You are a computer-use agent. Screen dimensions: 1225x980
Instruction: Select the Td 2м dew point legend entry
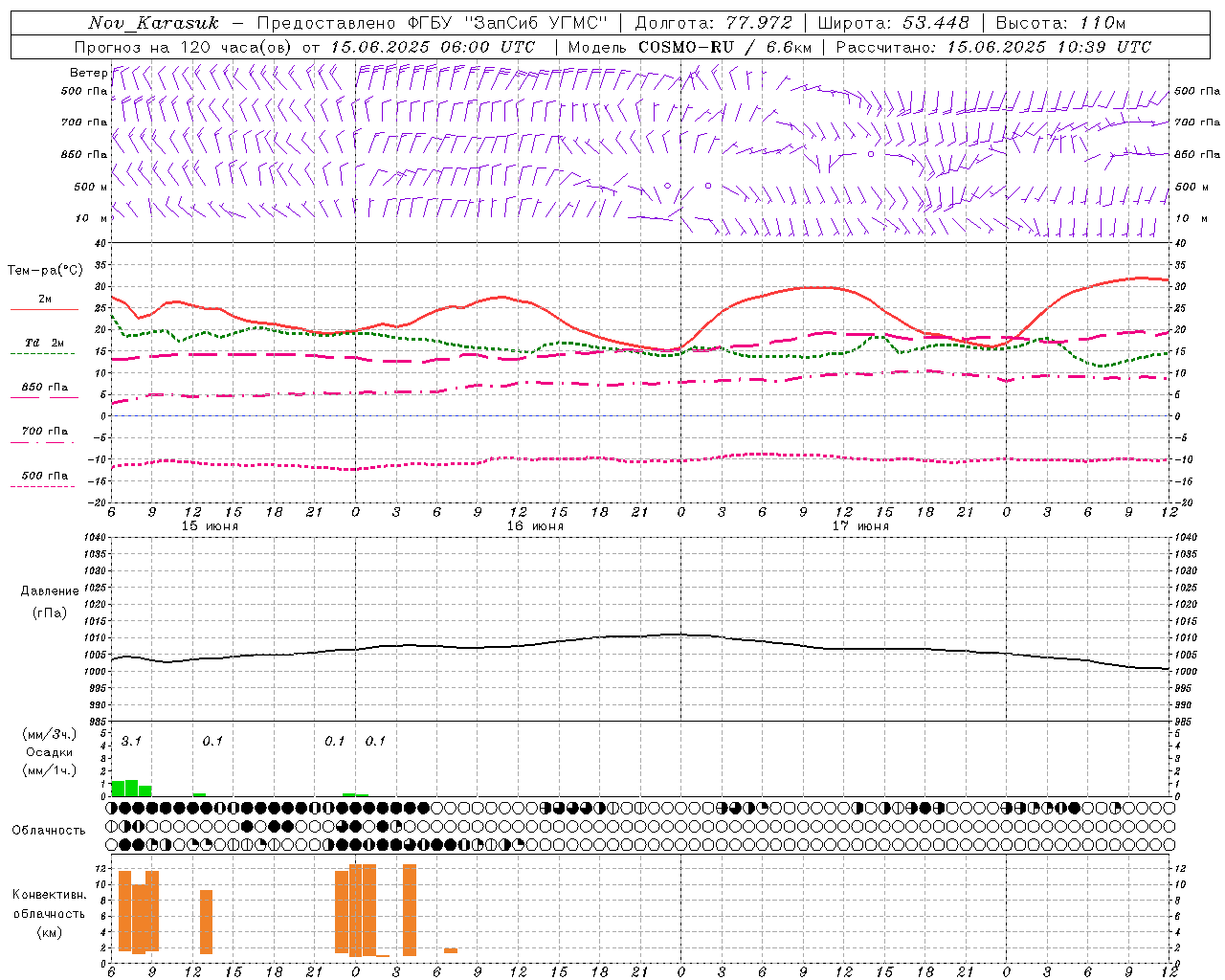[x=45, y=343]
